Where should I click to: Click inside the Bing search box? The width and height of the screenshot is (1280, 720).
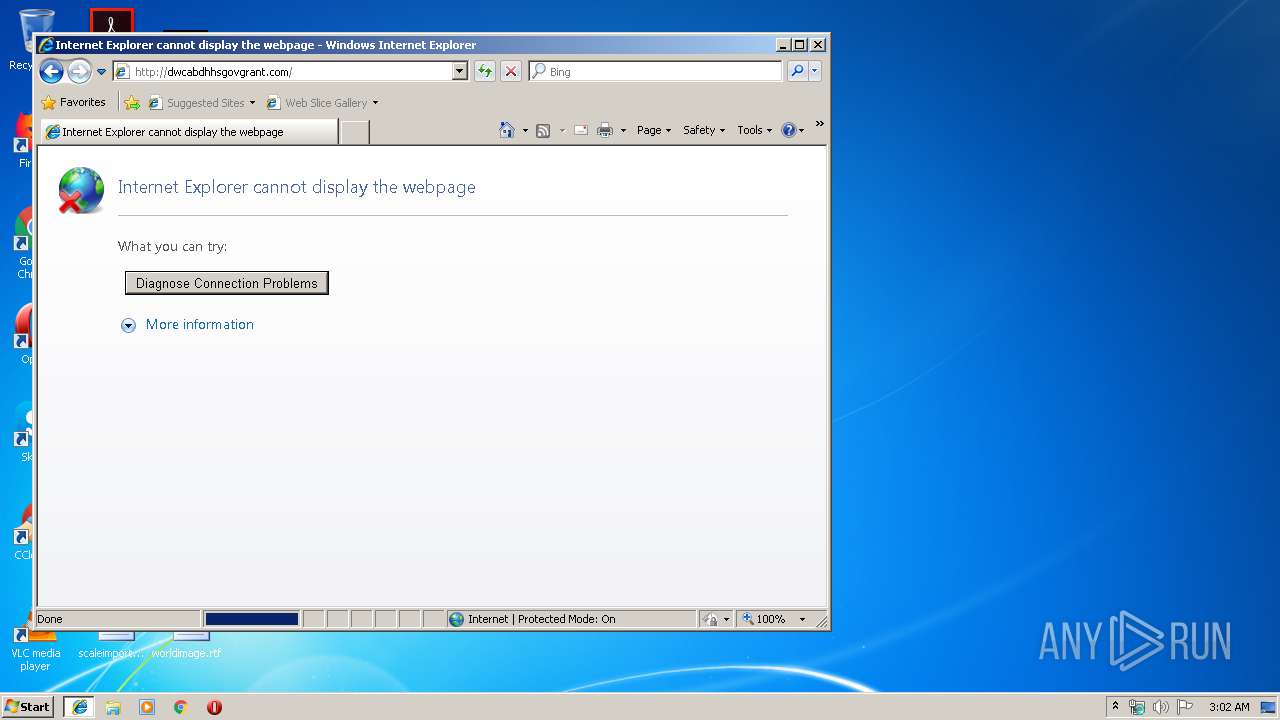click(655, 71)
